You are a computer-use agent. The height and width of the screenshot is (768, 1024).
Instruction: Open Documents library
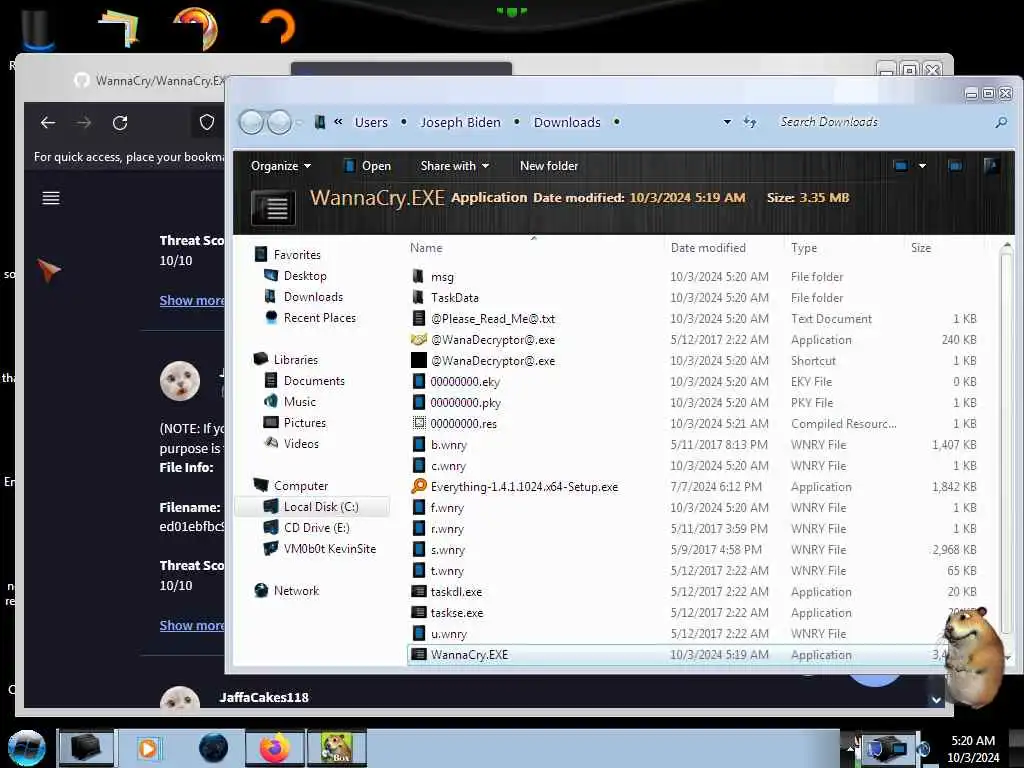[x=313, y=381]
